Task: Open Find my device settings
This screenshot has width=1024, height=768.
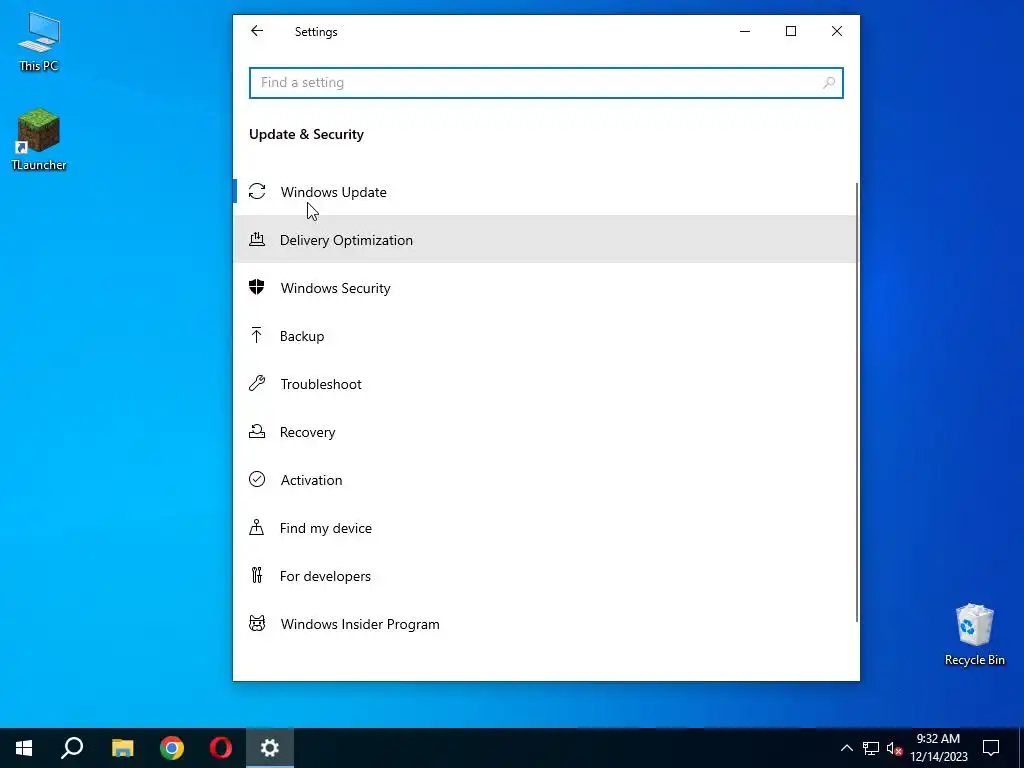Action: [545, 528]
